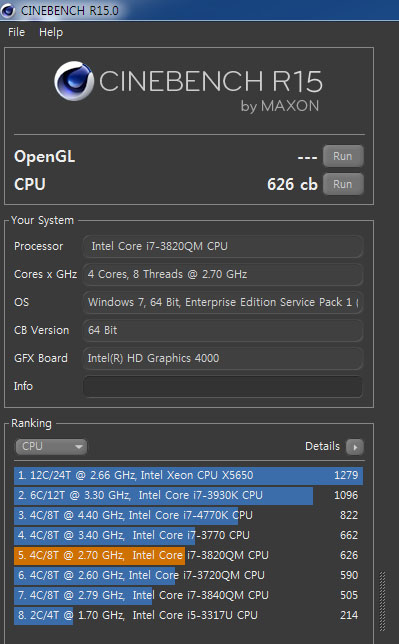
Task: Select the i7-3720QM ranking entry
Action: pyautogui.click(x=188, y=575)
